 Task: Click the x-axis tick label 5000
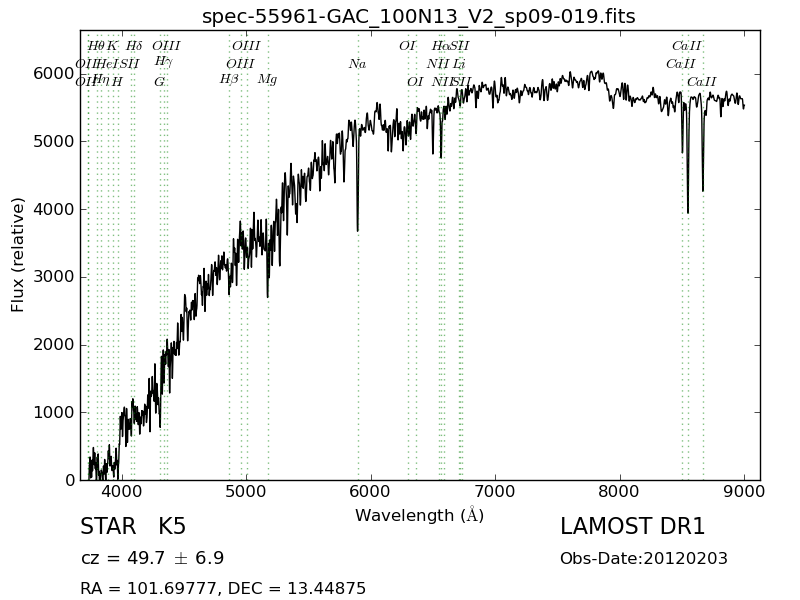coord(246,491)
